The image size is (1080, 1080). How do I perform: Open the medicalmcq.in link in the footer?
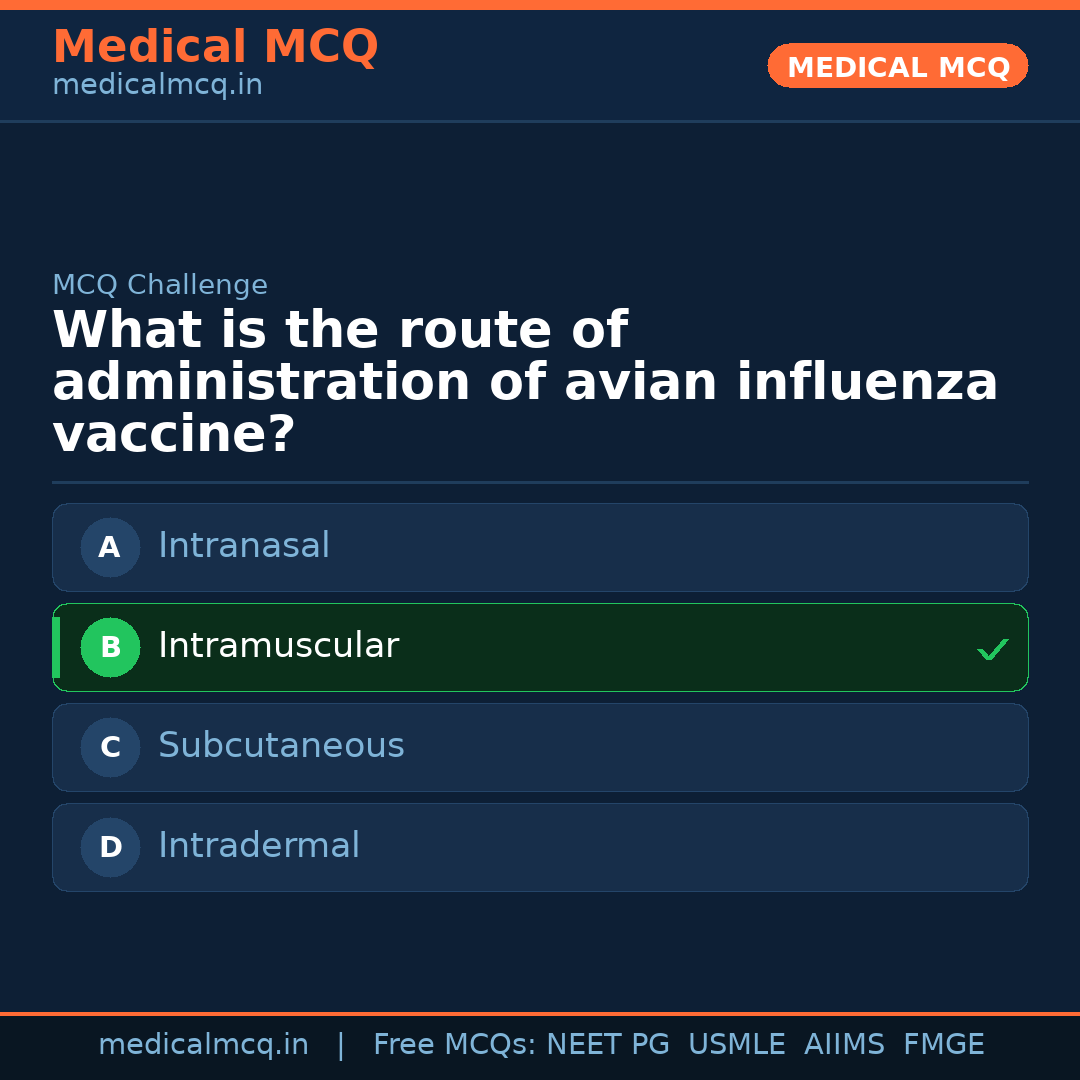coord(203,1045)
